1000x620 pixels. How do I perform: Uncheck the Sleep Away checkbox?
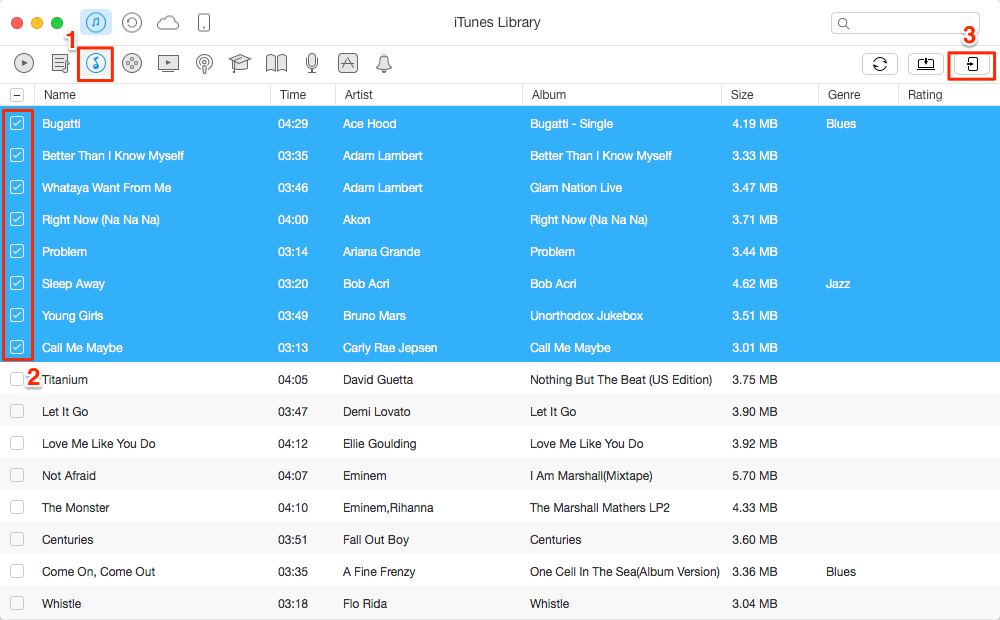[x=17, y=283]
